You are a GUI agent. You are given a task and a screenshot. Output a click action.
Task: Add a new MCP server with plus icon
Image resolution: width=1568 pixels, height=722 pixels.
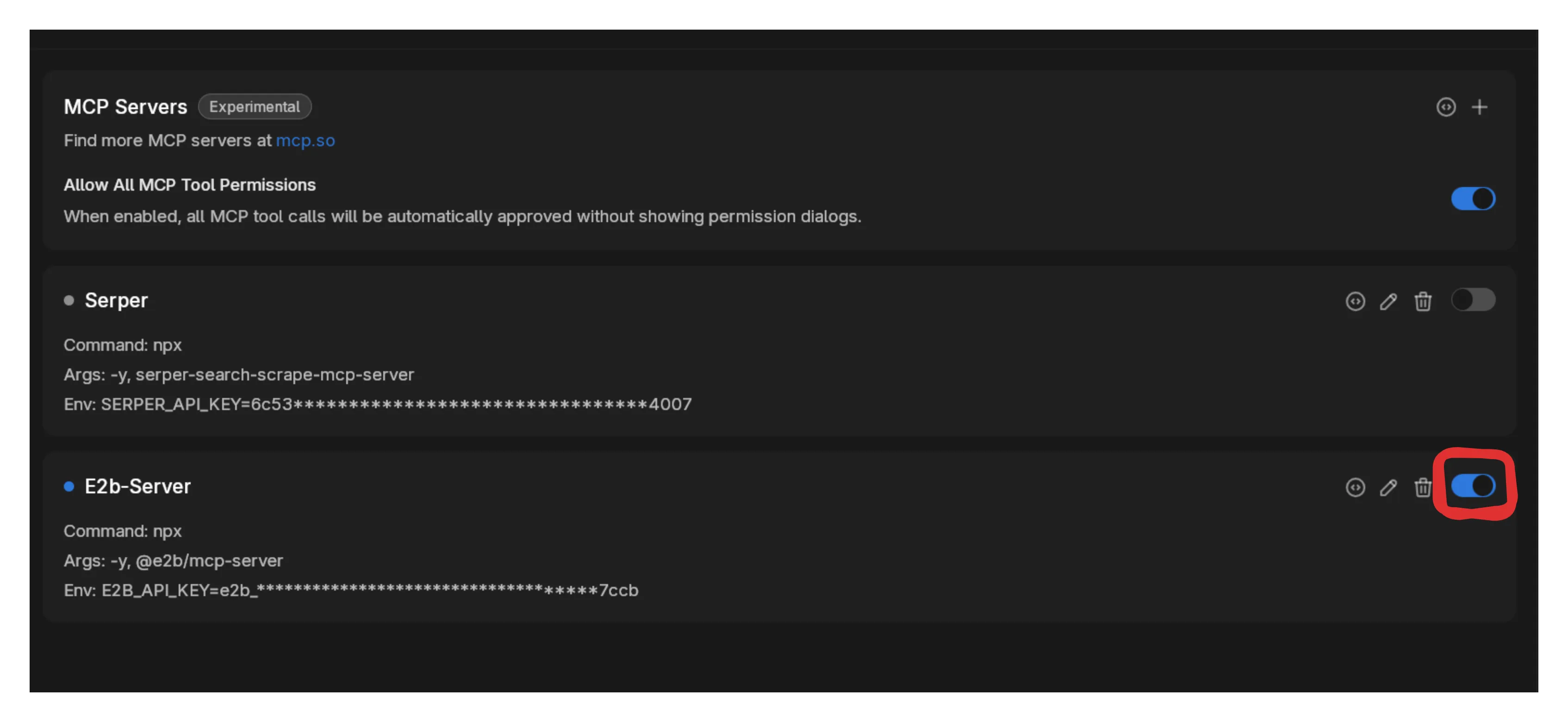coord(1479,107)
